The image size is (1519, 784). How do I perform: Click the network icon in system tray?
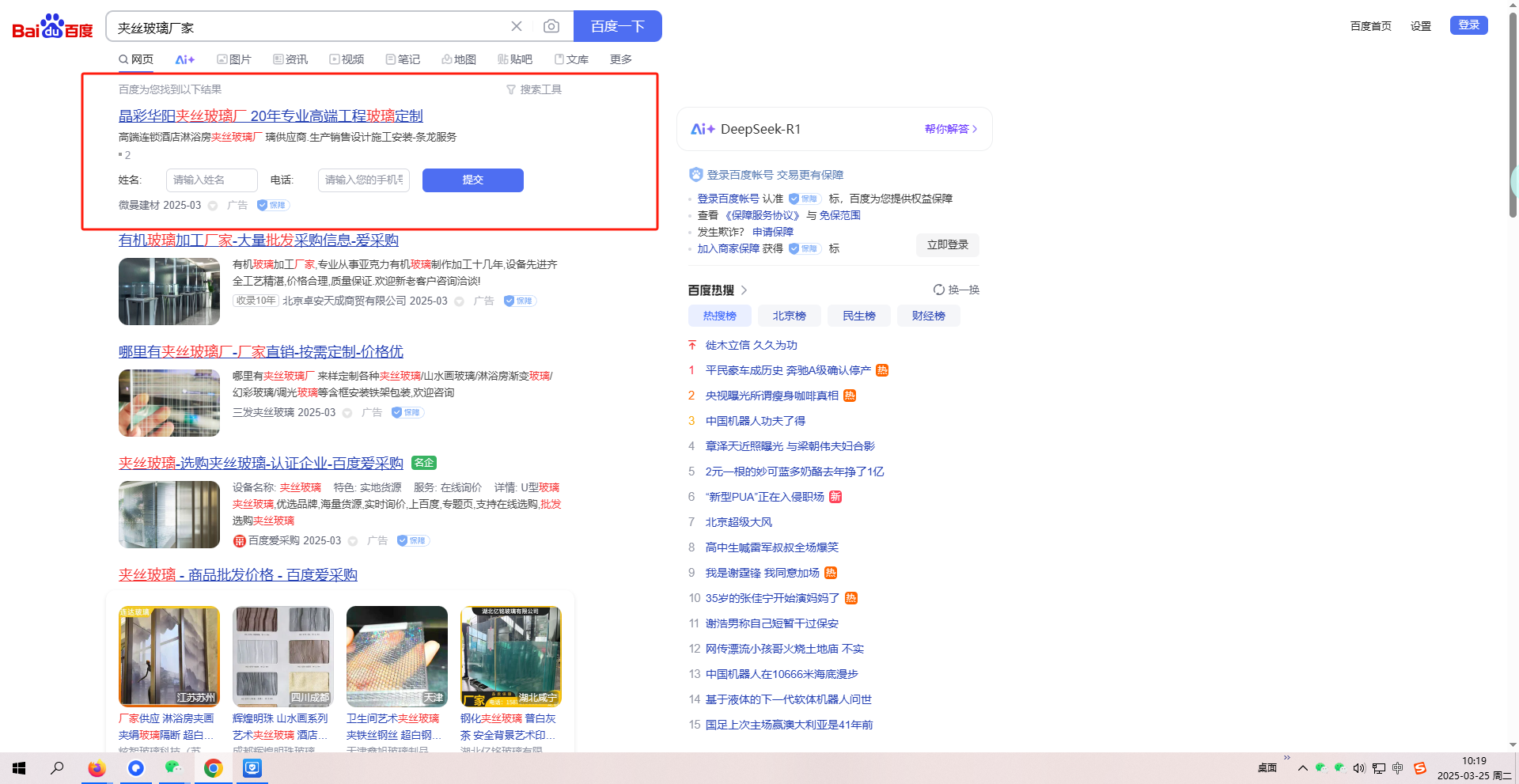point(1379,768)
